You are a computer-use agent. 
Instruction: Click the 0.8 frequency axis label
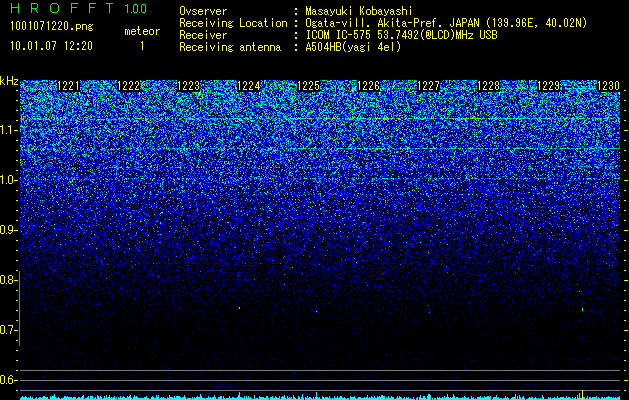coord(8,280)
